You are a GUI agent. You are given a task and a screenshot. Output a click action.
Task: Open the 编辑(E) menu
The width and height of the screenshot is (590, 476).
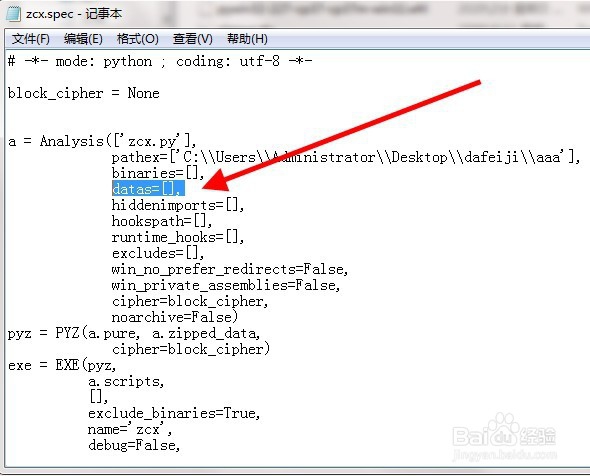[x=83, y=39]
